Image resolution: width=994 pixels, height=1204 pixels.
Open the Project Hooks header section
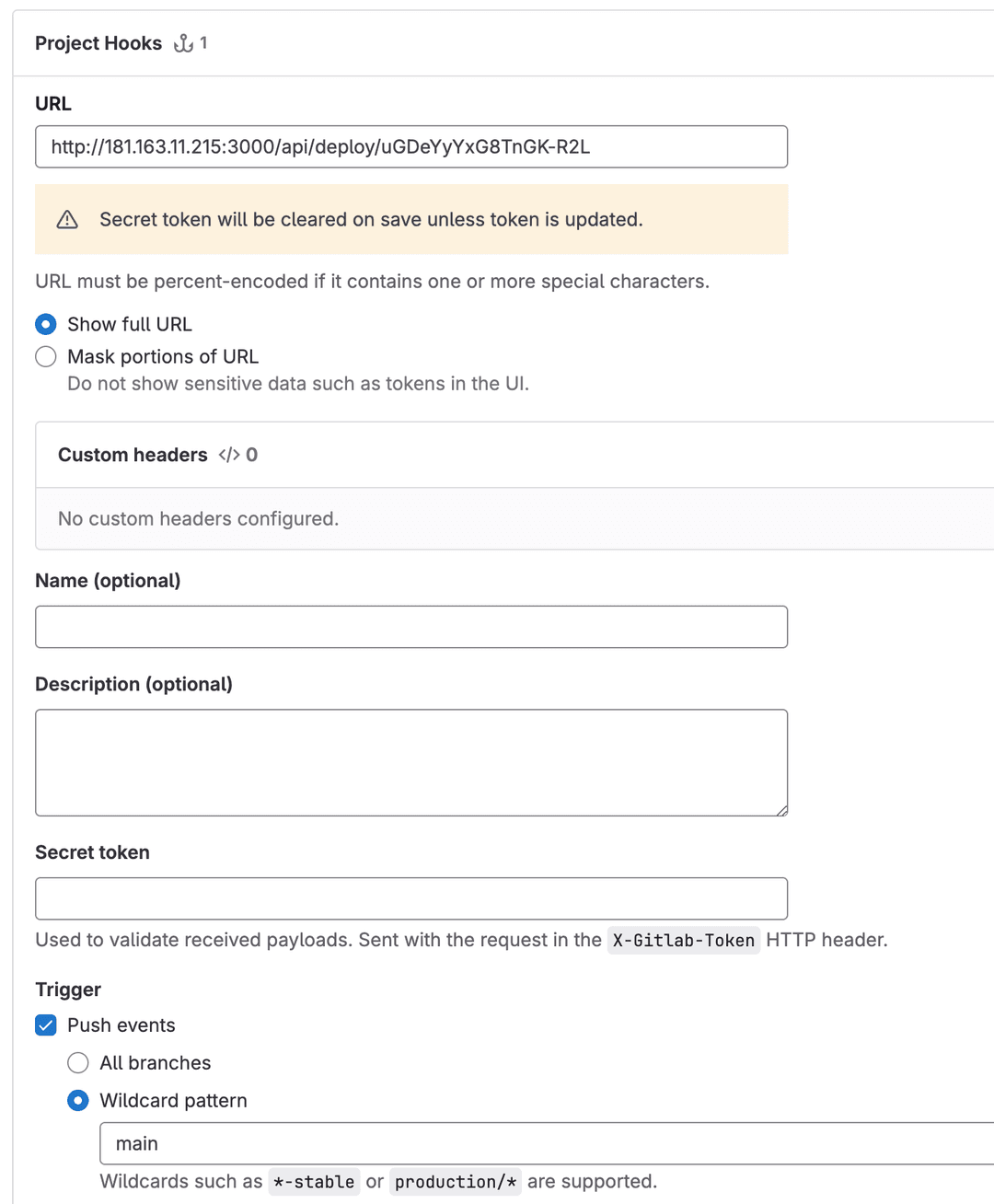[98, 42]
